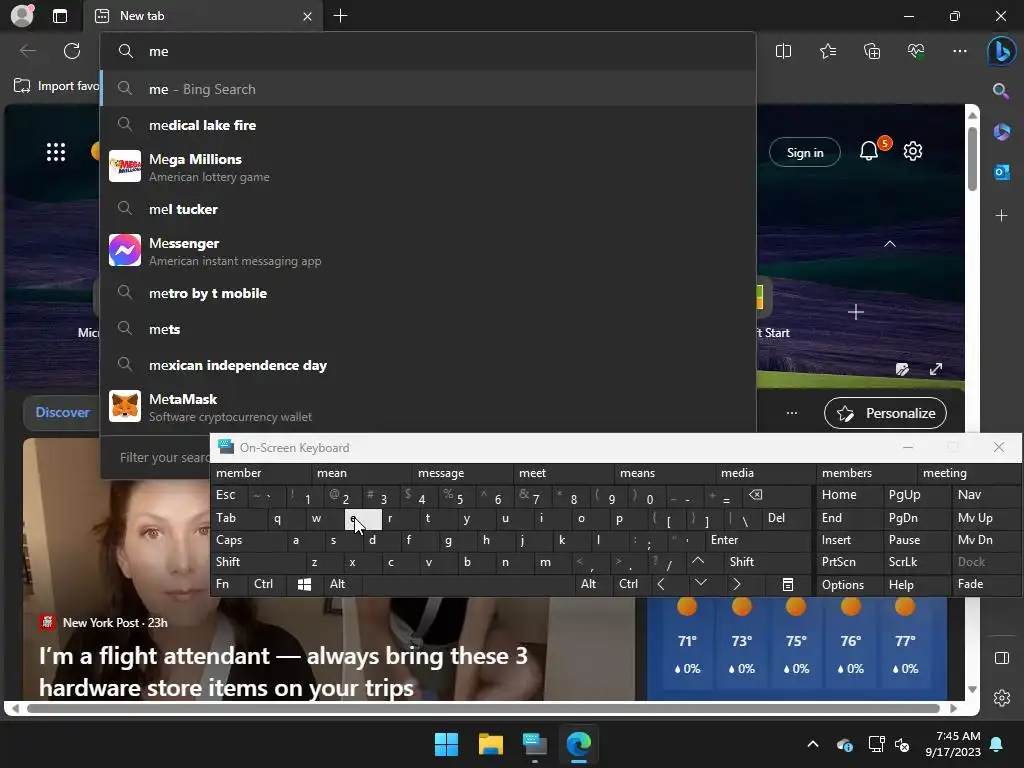Screen dimensions: 1024x768
Task: Open Settings and more ellipsis menu
Action: 959,51
